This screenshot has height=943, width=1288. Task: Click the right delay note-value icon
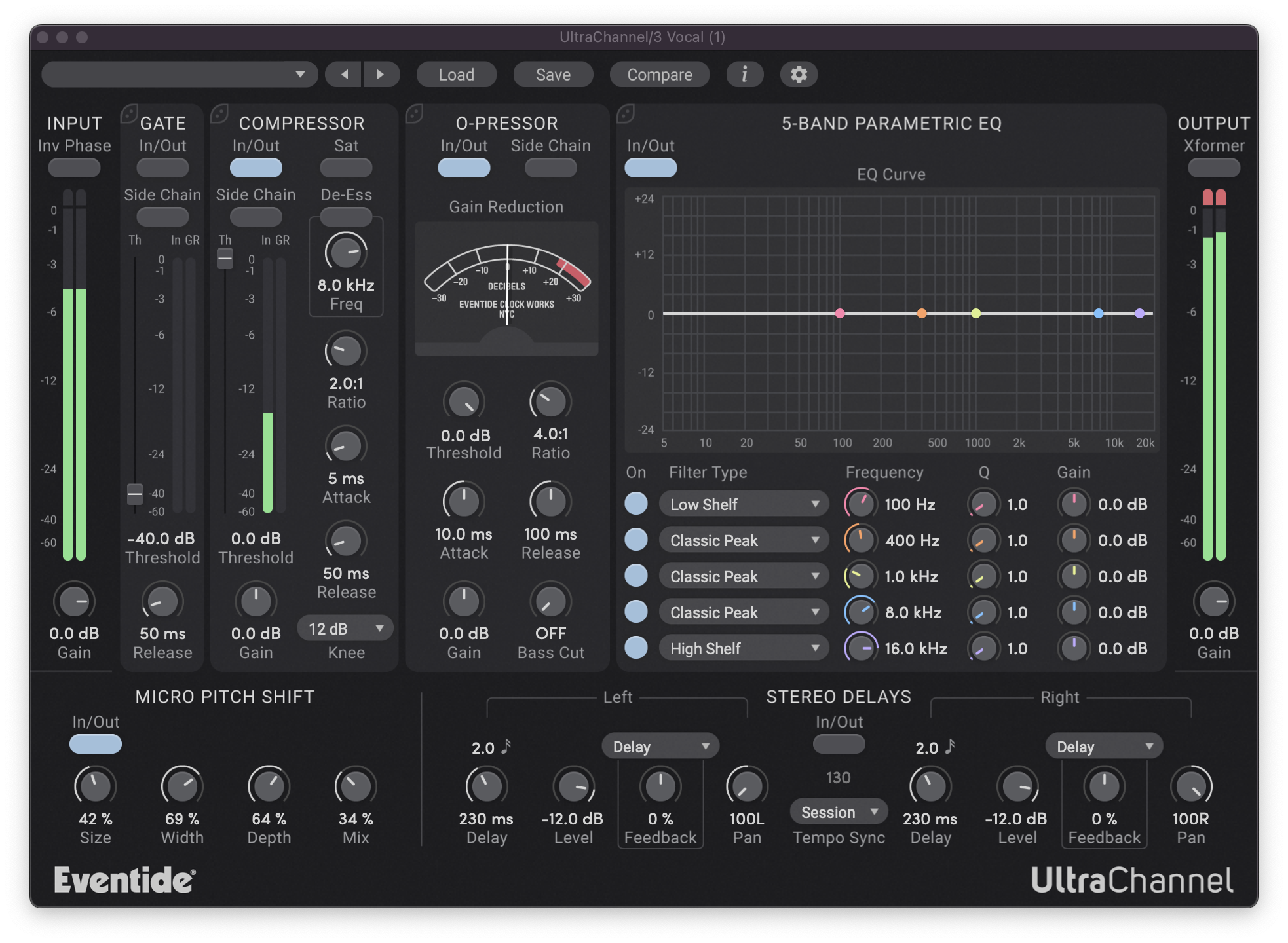pos(950,747)
